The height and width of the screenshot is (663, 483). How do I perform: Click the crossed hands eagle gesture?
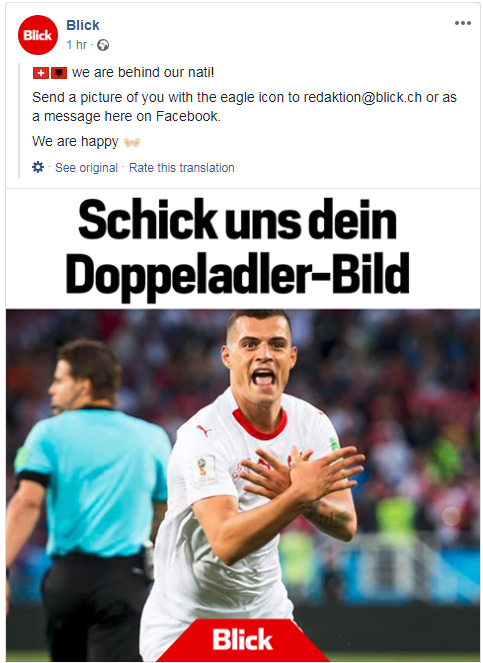(x=300, y=473)
